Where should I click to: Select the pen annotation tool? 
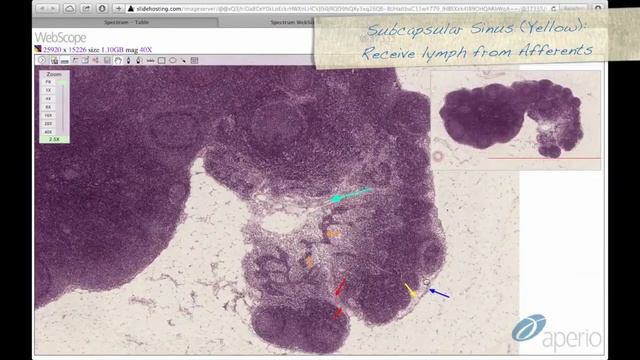click(128, 60)
